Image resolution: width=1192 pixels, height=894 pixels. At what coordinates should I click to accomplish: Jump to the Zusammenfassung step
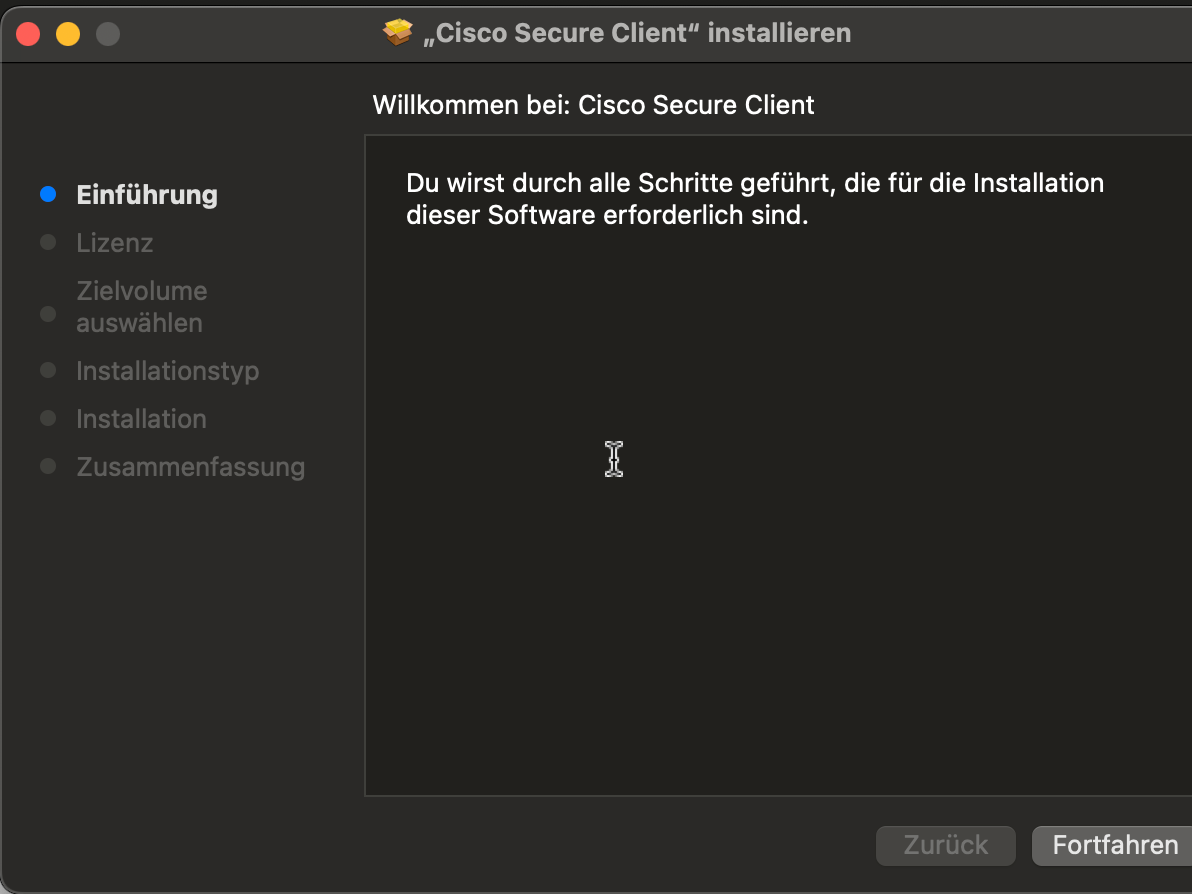pyautogui.click(x=191, y=467)
